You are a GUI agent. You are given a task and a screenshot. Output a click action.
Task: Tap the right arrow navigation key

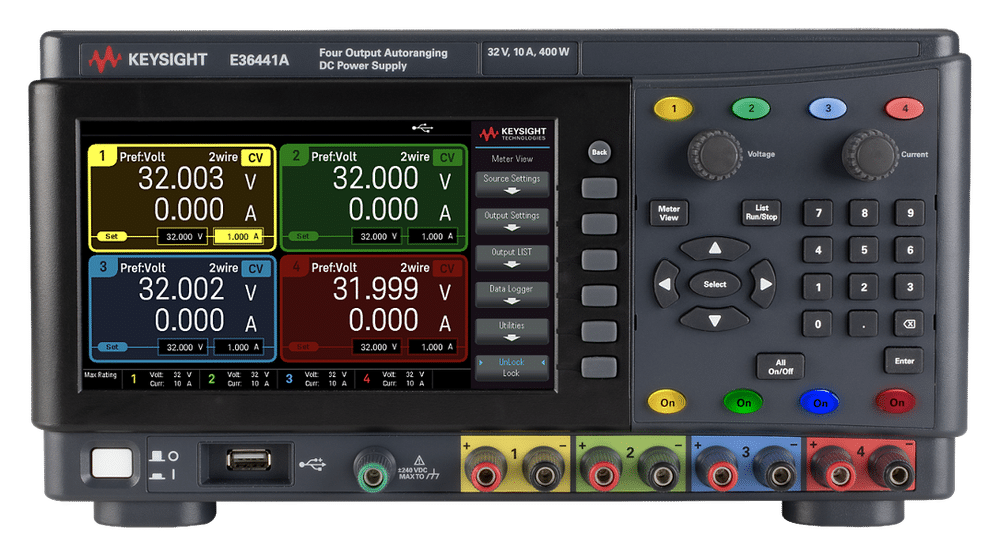763,284
